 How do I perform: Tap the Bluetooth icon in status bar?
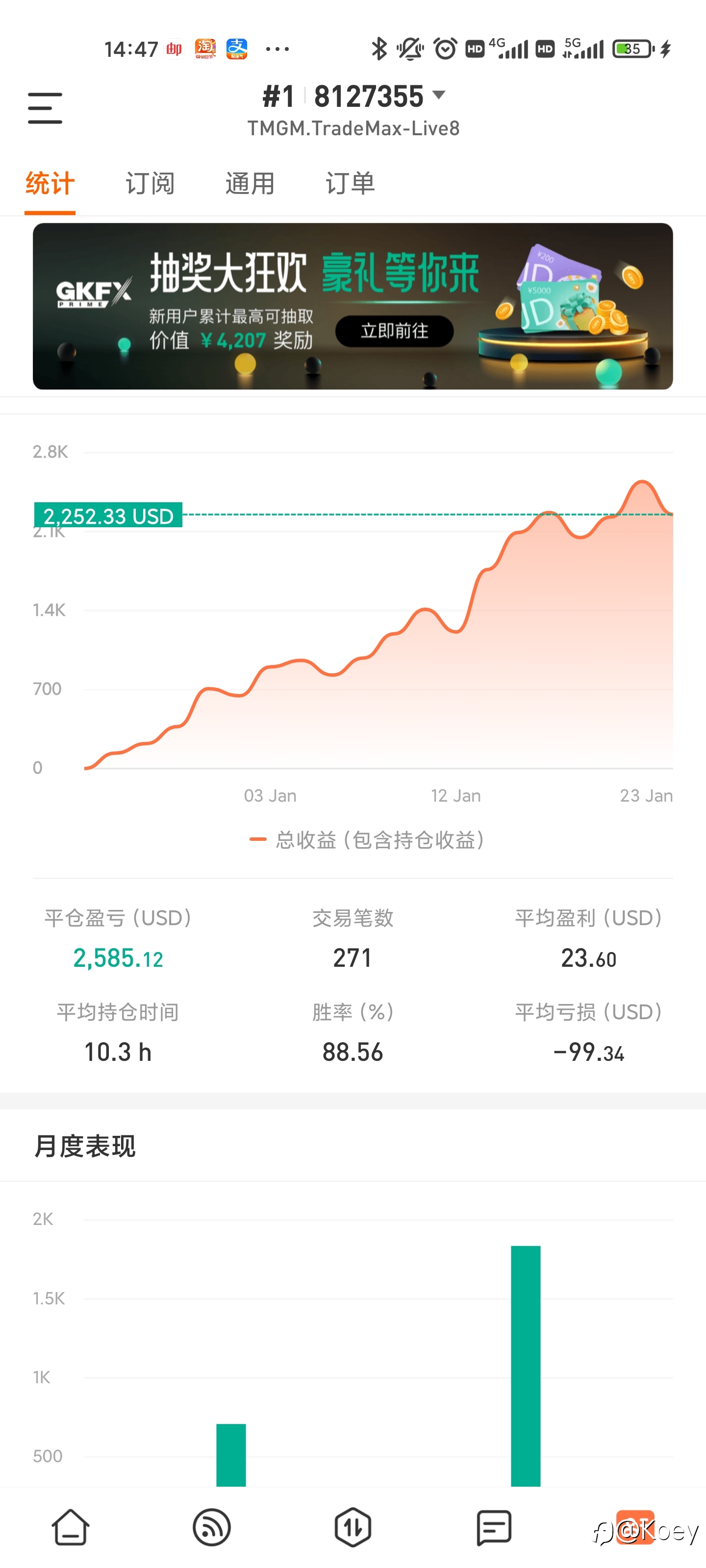click(379, 49)
